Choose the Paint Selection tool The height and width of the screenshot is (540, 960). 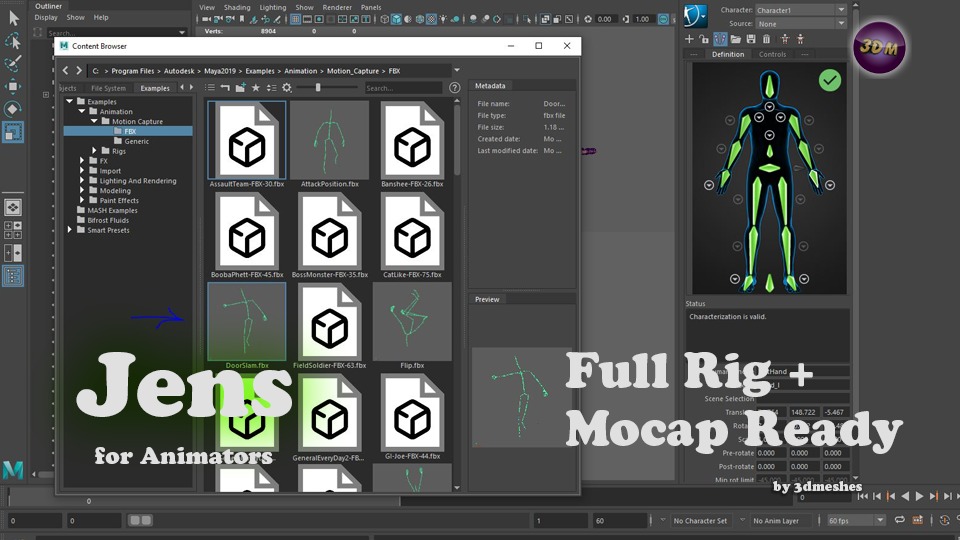tap(13, 64)
